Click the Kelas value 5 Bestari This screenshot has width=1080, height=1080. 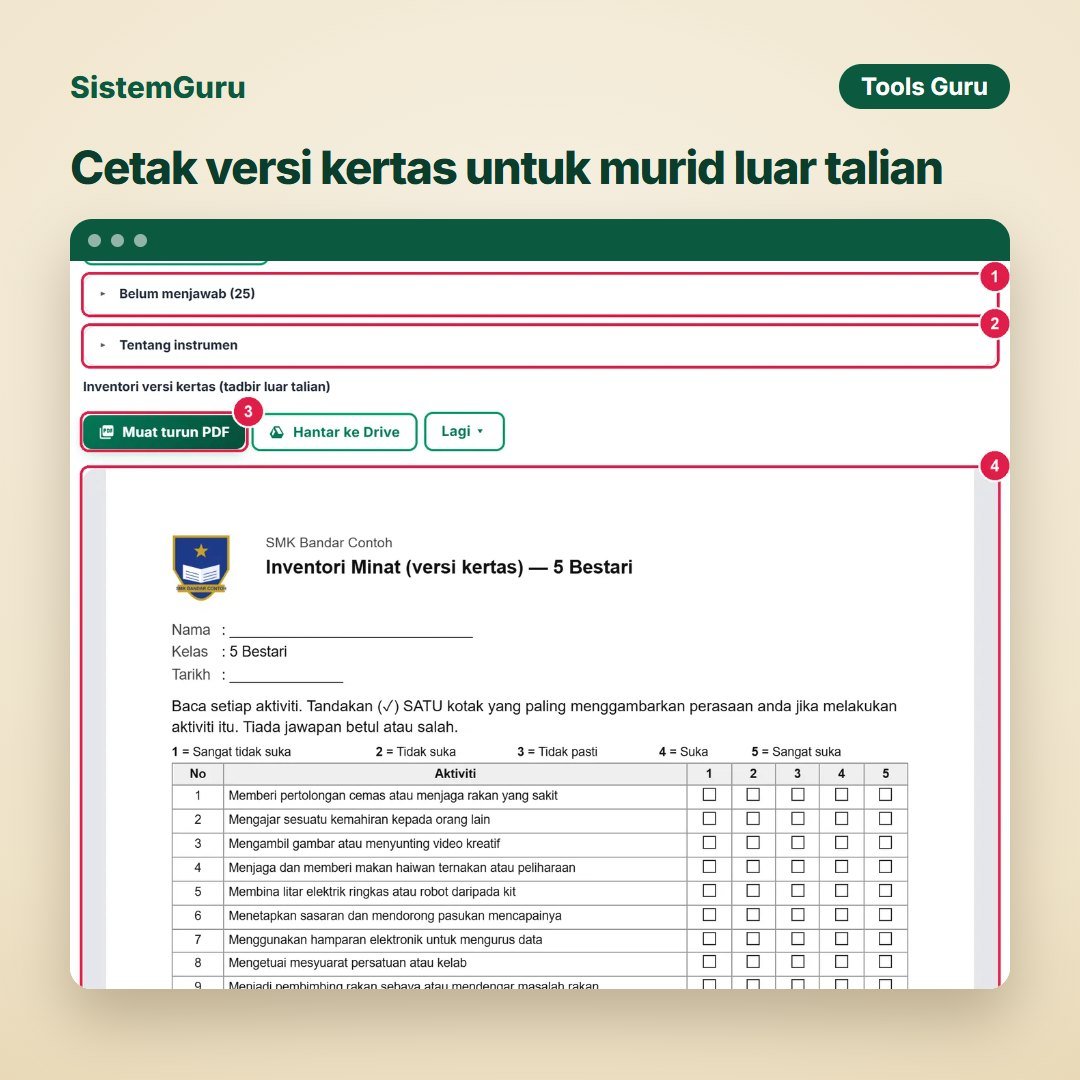pyautogui.click(x=258, y=652)
